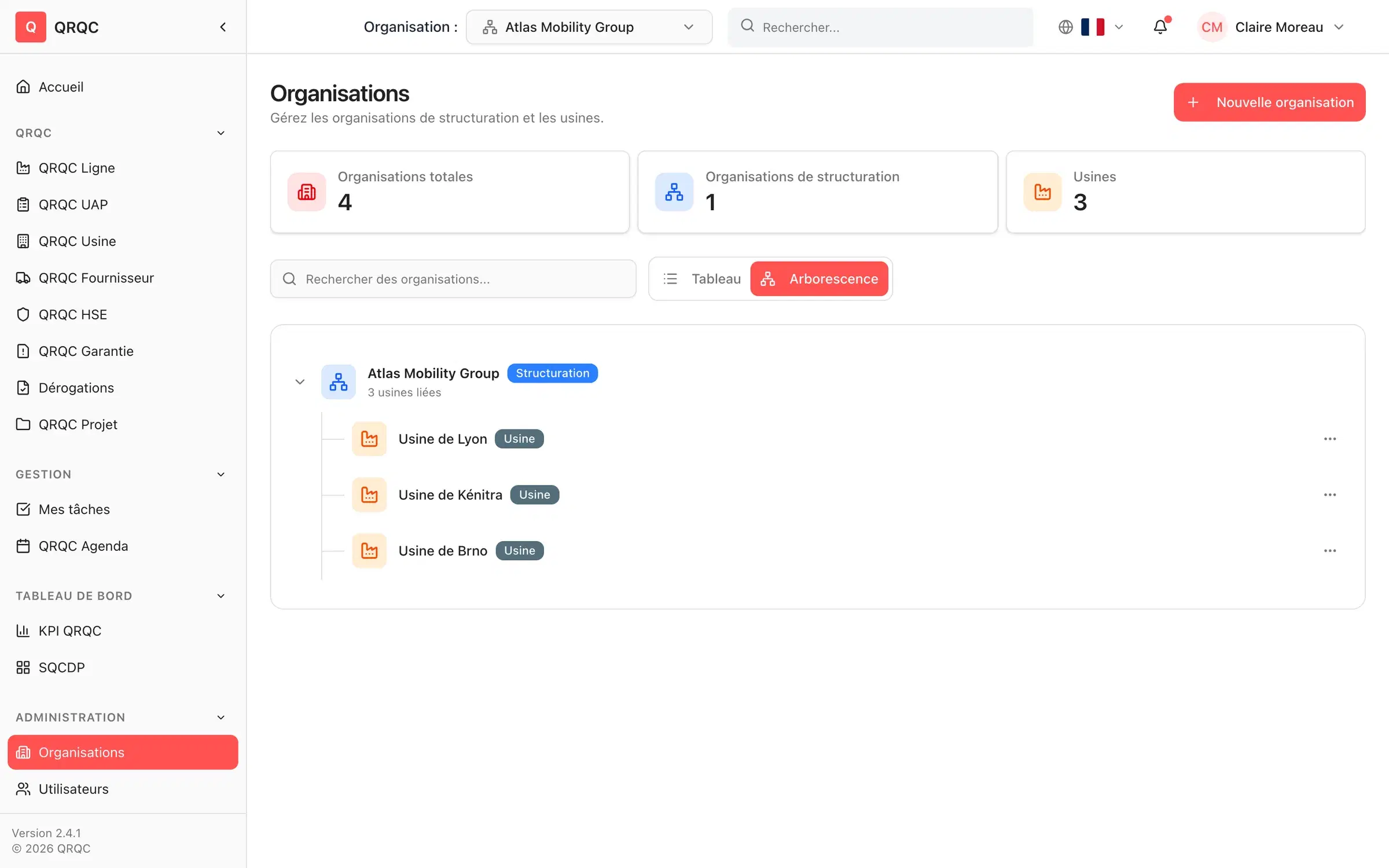Collapse the TABLEAU DE BORD section
Image resolution: width=1389 pixels, height=868 pixels.
click(221, 596)
